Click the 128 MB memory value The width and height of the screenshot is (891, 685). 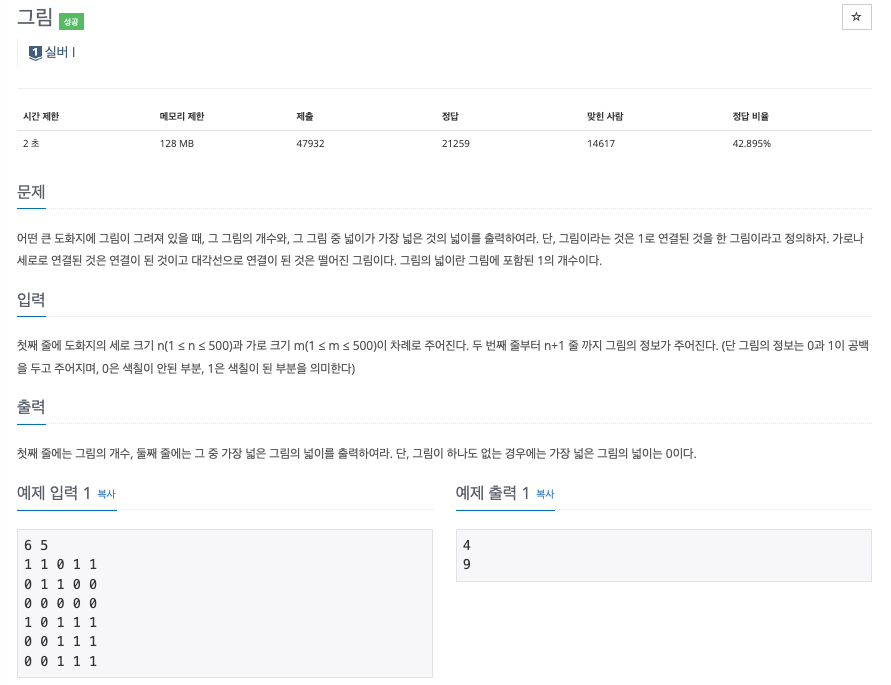tap(177, 143)
